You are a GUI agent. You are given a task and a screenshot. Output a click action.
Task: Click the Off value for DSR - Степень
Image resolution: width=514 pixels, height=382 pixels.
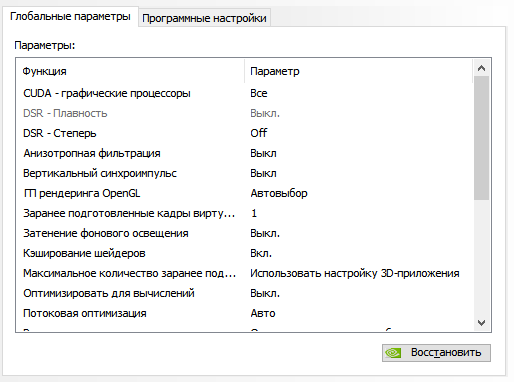click(259, 133)
